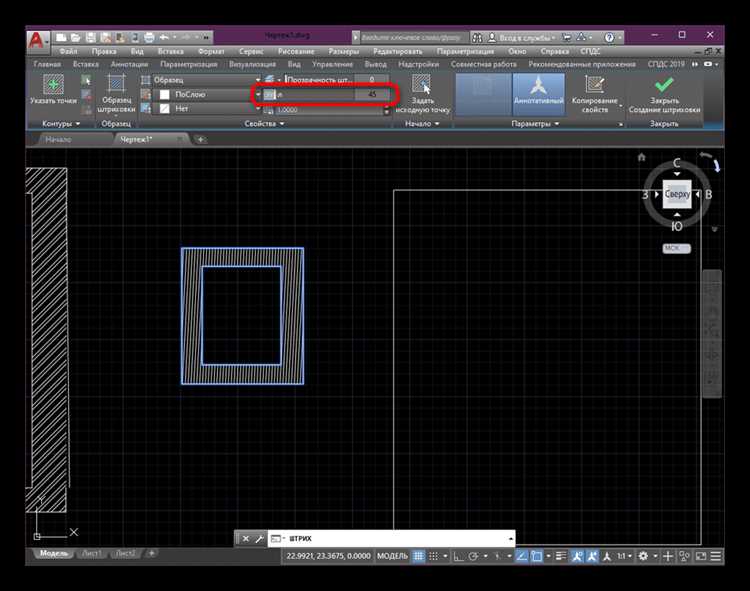Switch to the Аннотации ribbon tab
Viewport: 750px width, 591px height.
[x=129, y=64]
